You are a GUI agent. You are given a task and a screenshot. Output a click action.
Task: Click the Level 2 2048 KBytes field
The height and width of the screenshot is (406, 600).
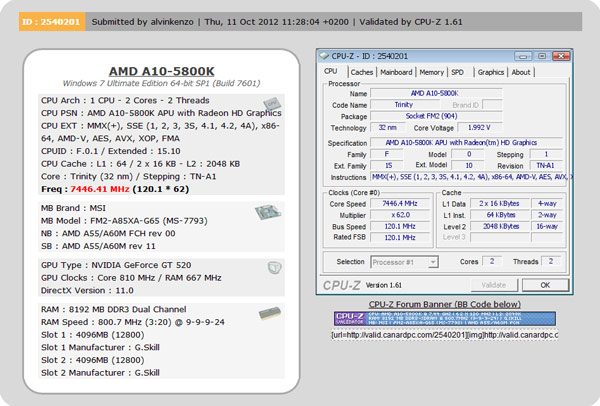click(499, 227)
